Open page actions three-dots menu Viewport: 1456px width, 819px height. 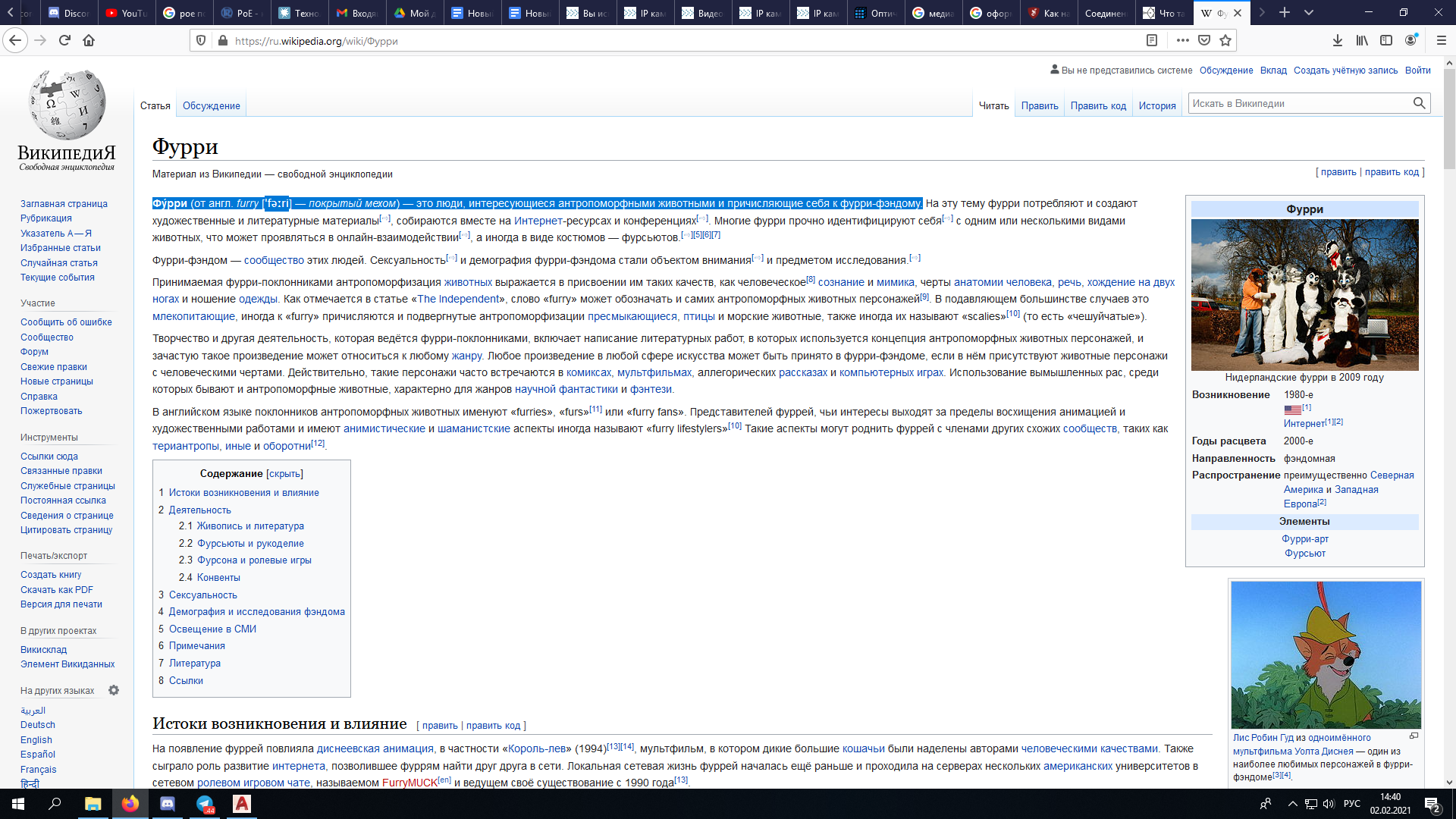pyautogui.click(x=1182, y=40)
